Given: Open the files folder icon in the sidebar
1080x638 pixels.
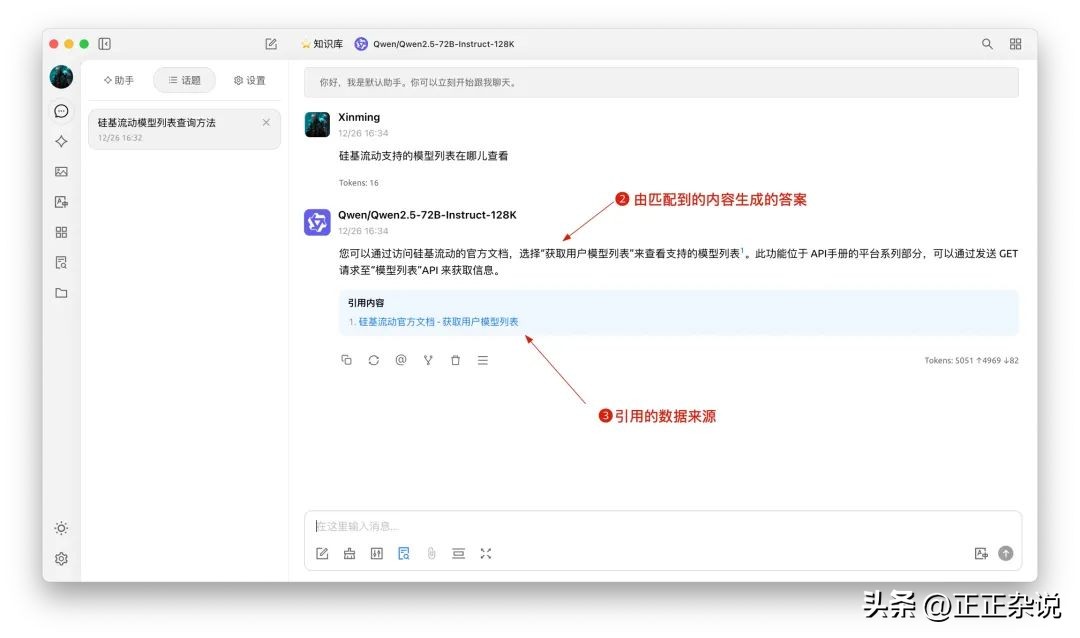Looking at the screenshot, I should pos(61,293).
